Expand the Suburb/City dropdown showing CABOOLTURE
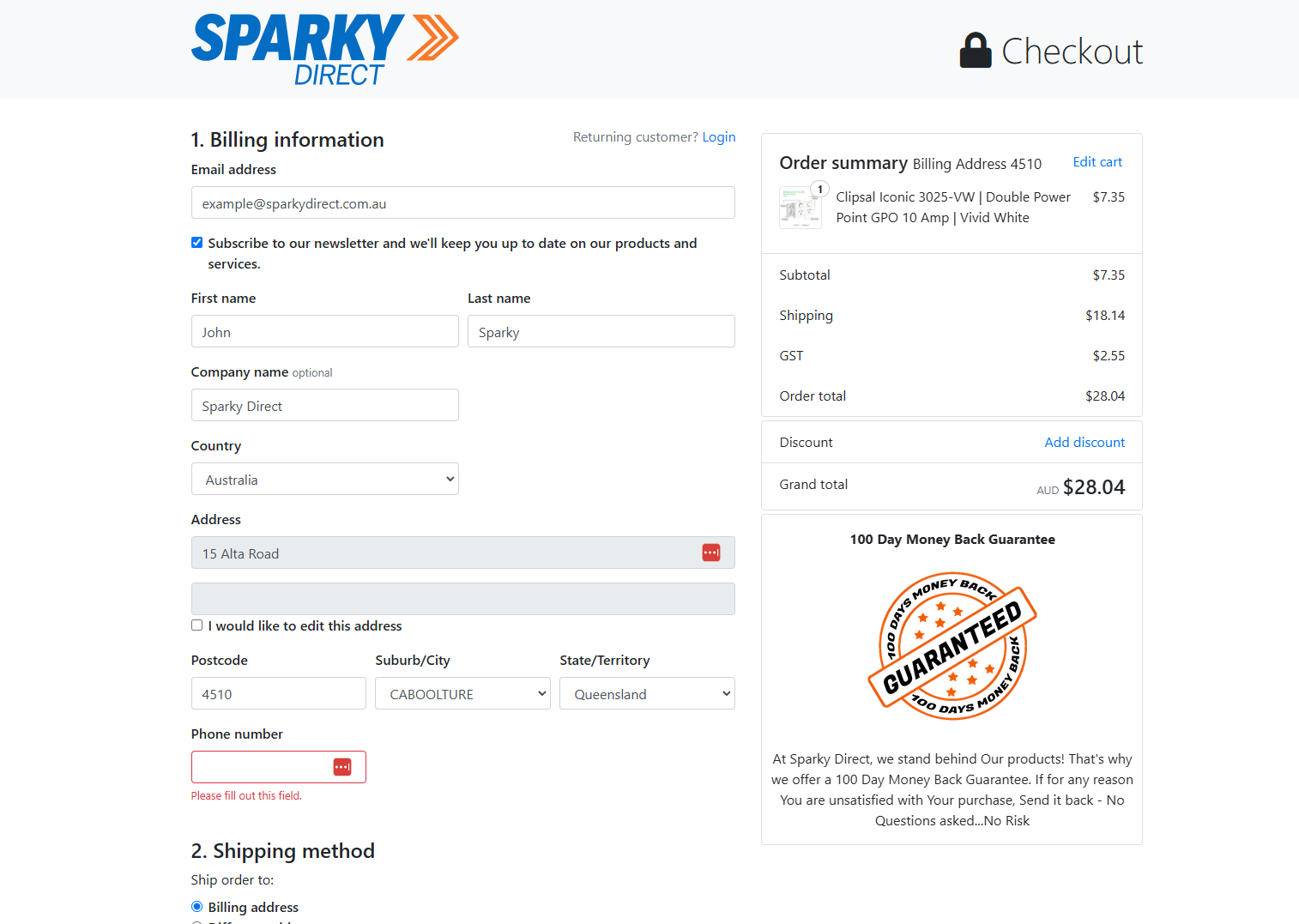This screenshot has width=1299, height=924. 462,693
